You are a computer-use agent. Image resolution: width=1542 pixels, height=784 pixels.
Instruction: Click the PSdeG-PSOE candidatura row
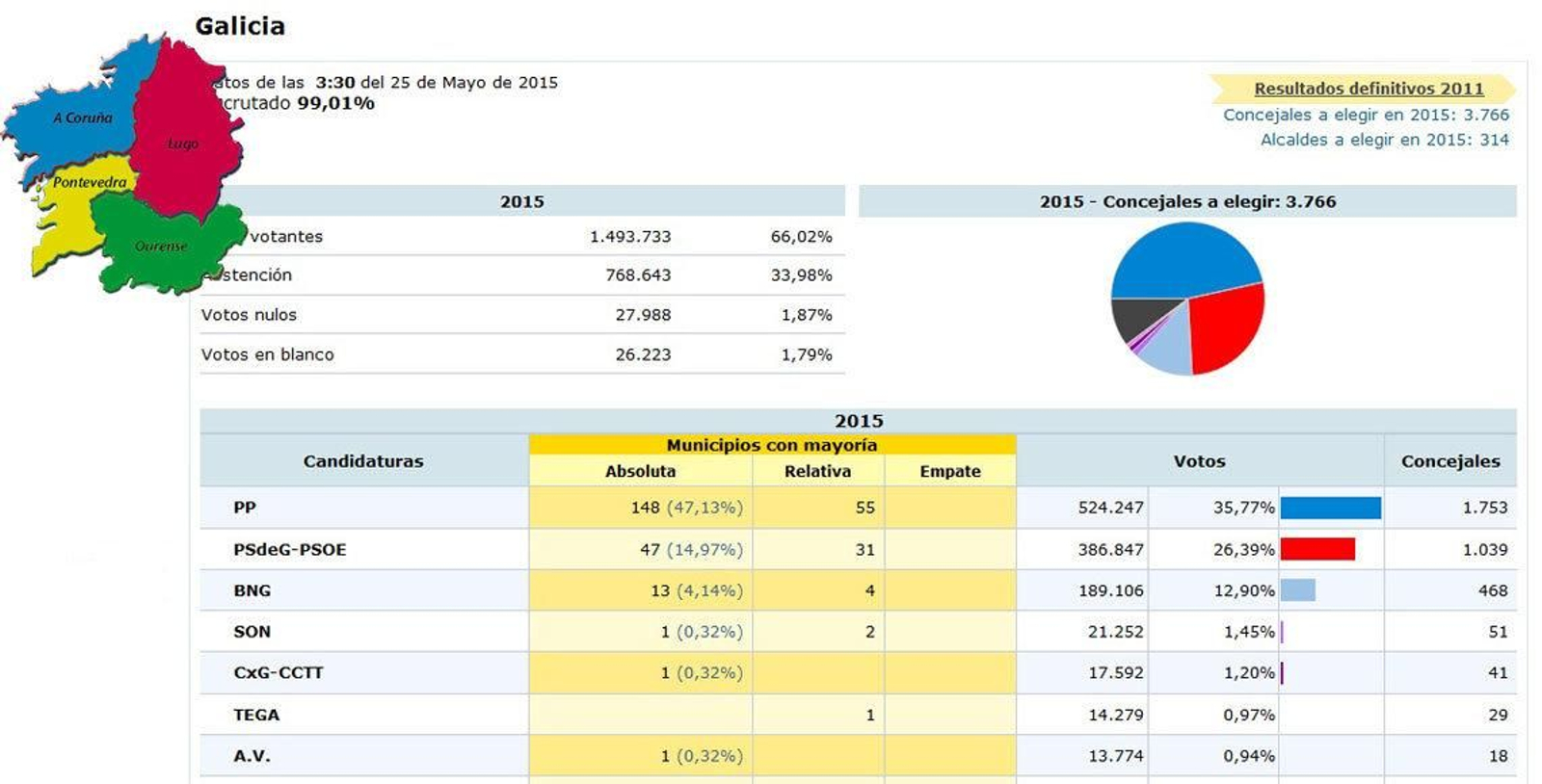click(289, 550)
